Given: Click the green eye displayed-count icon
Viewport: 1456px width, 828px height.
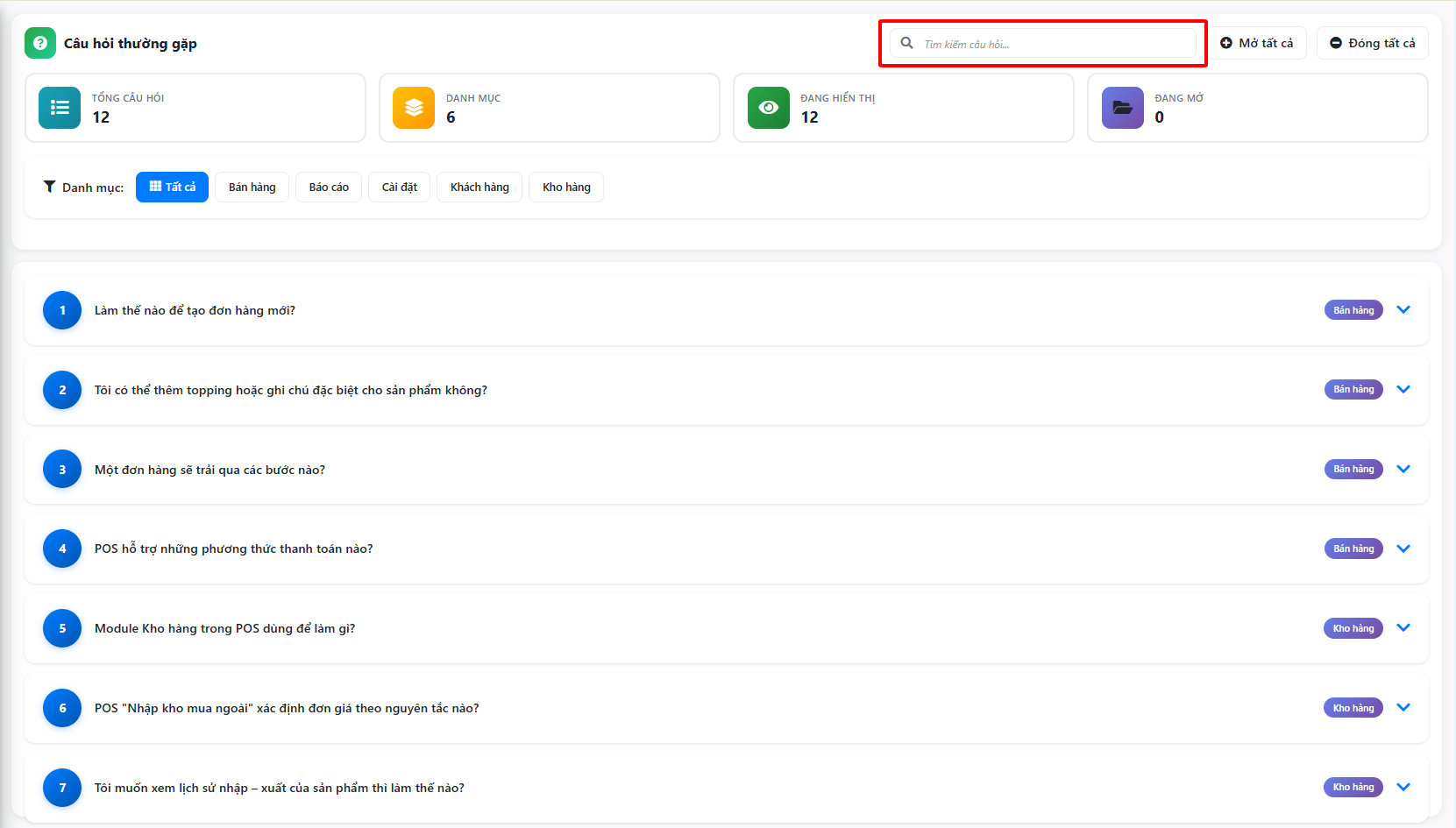Looking at the screenshot, I should [768, 108].
